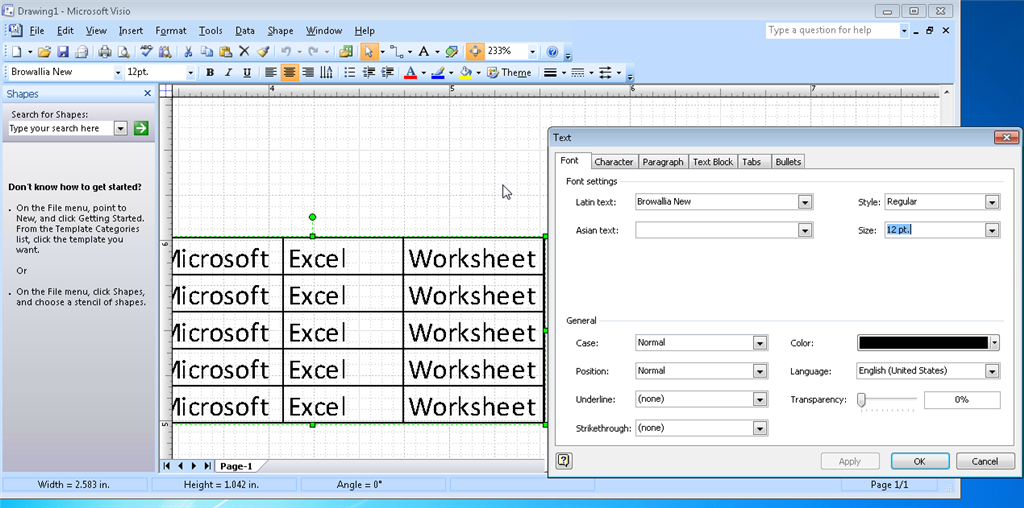Viewport: 1024px width, 508px height.
Task: Open the zoom percentage dropdown
Action: [x=533, y=52]
